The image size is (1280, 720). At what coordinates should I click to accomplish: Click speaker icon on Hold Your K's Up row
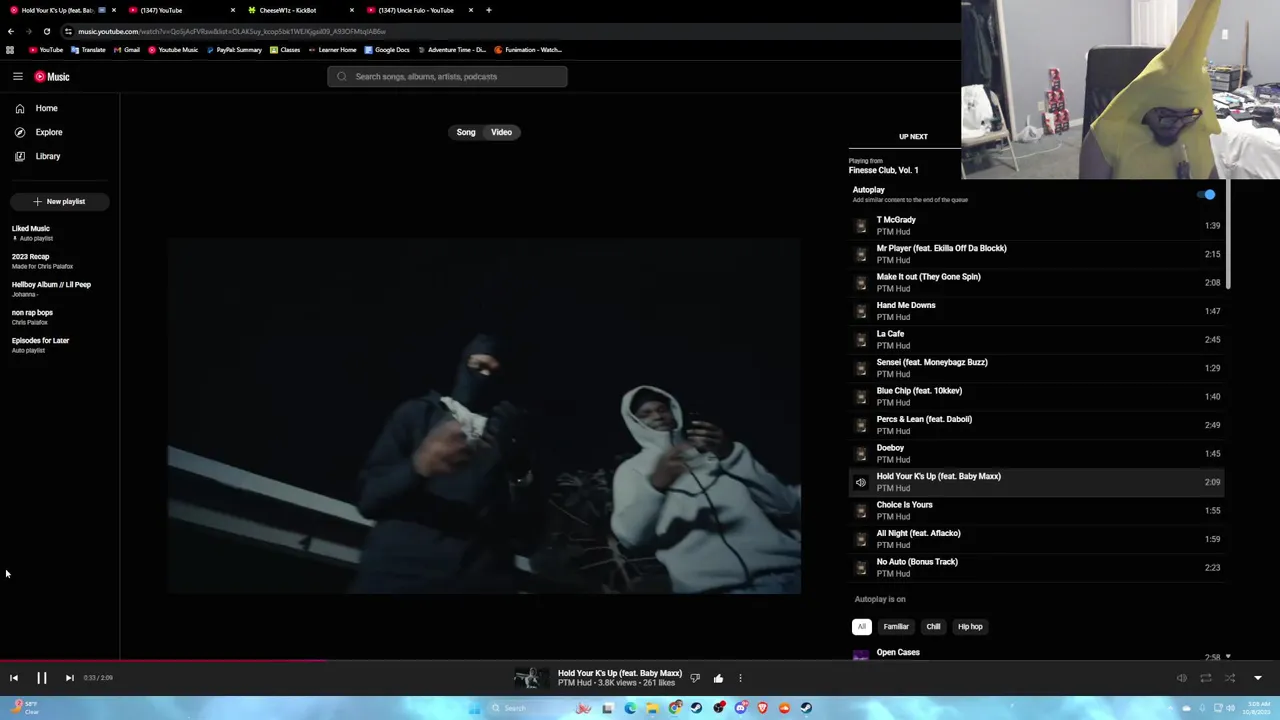tap(861, 482)
